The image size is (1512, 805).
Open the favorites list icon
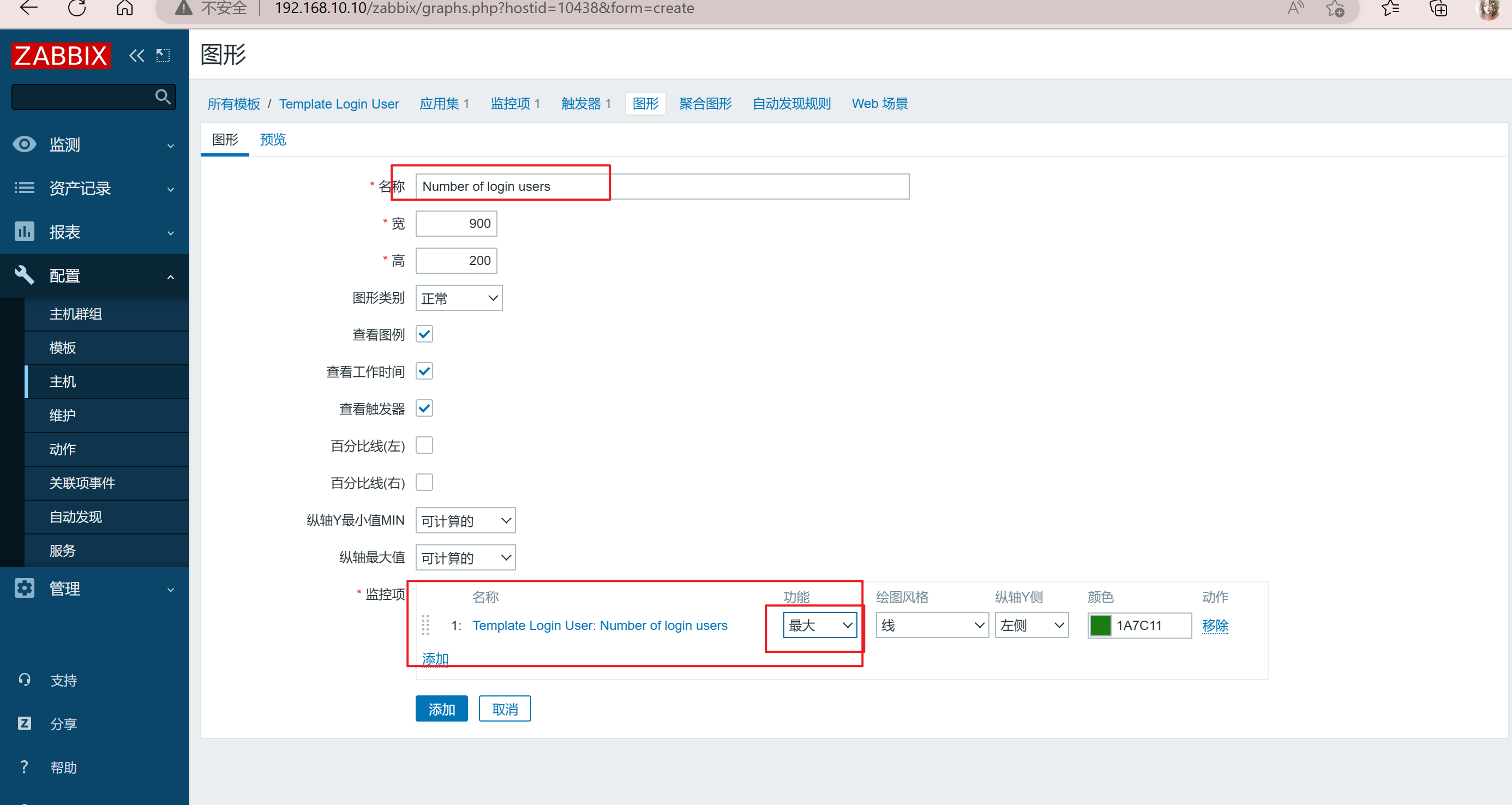click(x=1390, y=8)
